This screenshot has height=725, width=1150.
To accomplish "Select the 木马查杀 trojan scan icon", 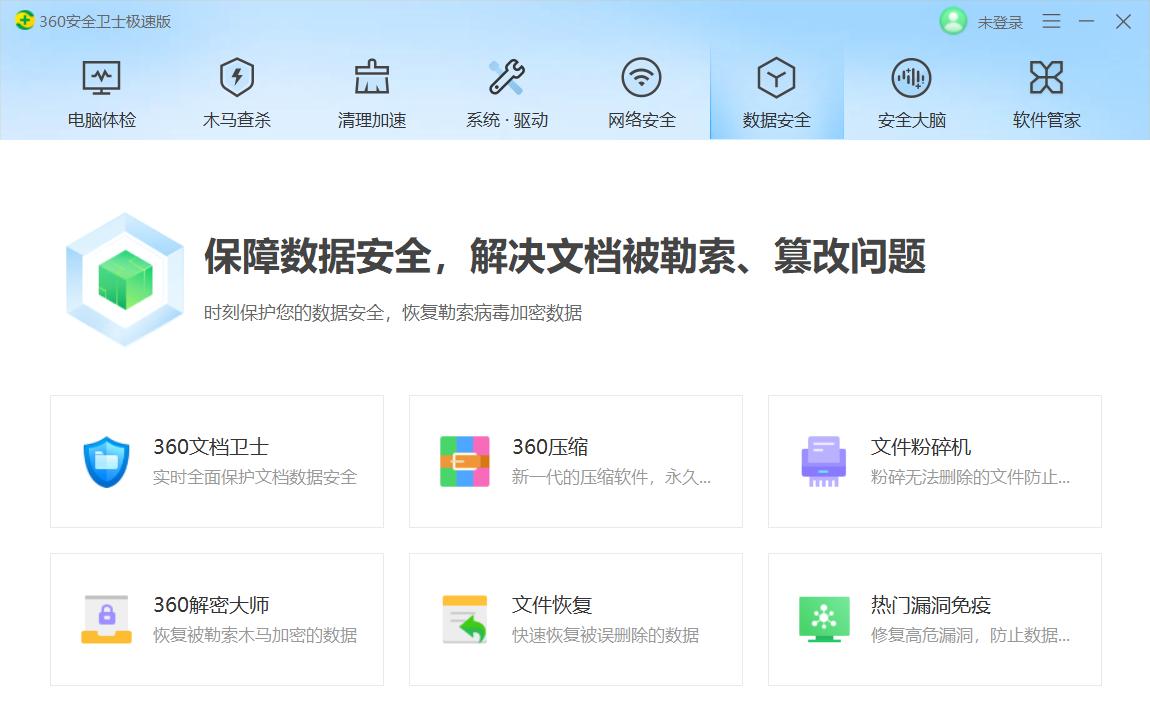I will 236,77.
